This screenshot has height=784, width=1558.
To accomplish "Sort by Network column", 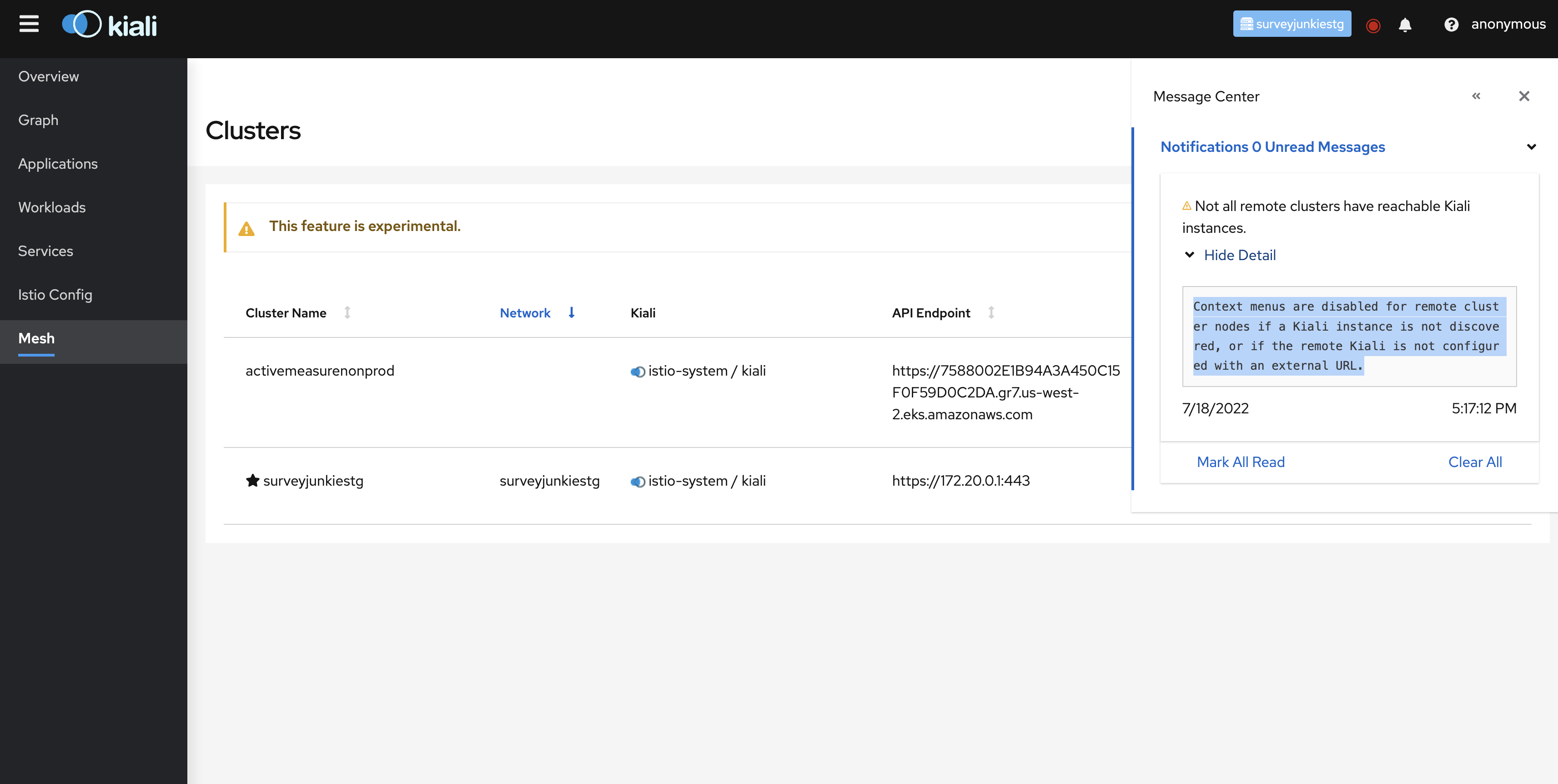I will pyautogui.click(x=524, y=313).
